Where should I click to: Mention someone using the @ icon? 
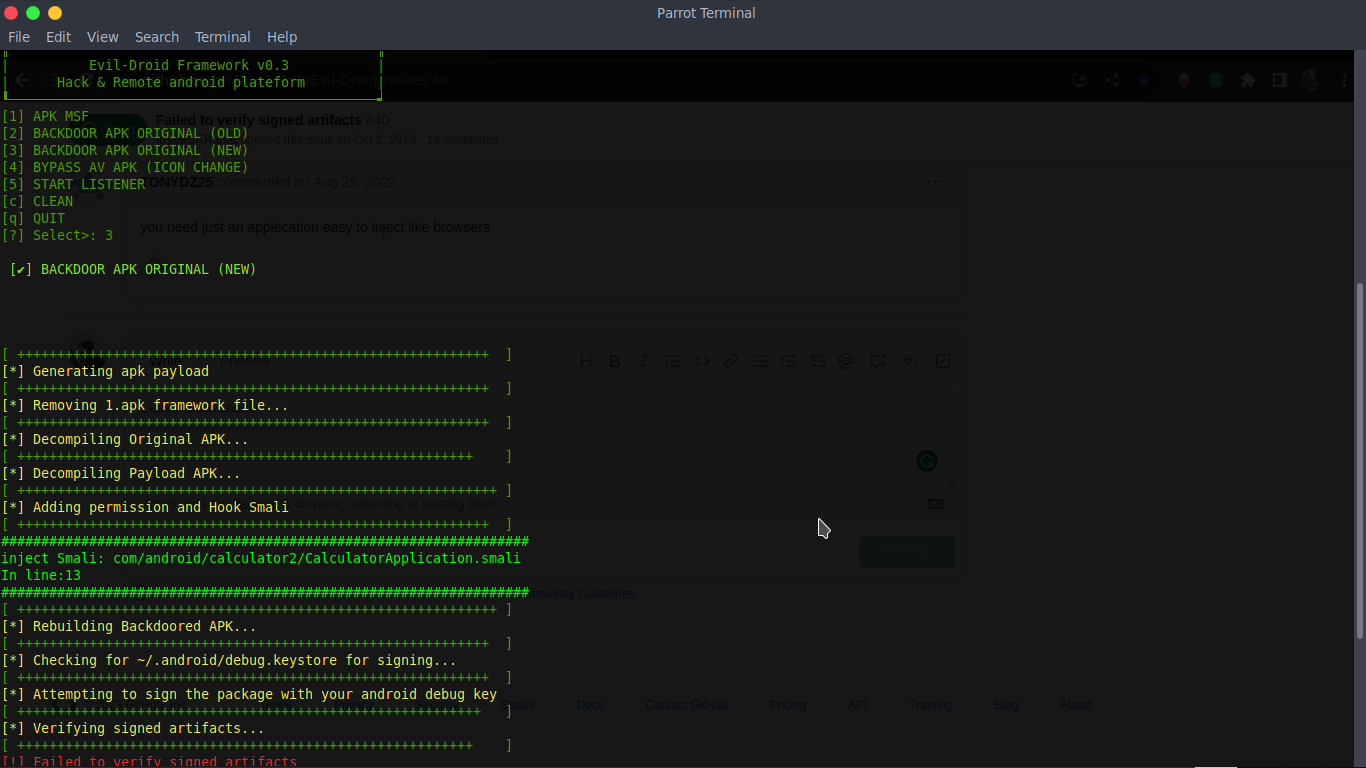tap(847, 361)
